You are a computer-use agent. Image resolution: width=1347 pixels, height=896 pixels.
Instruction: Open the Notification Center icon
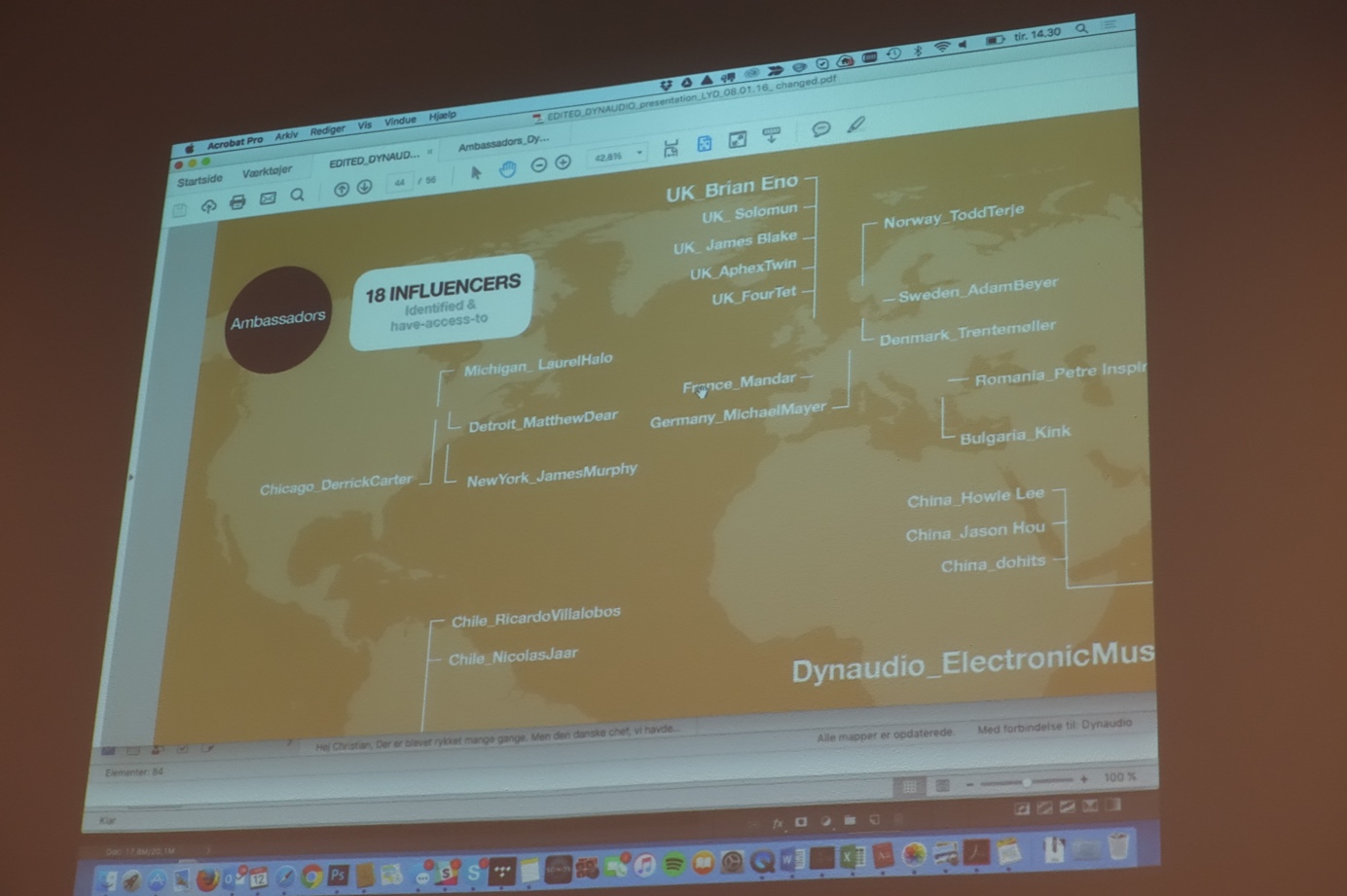pos(1110,25)
